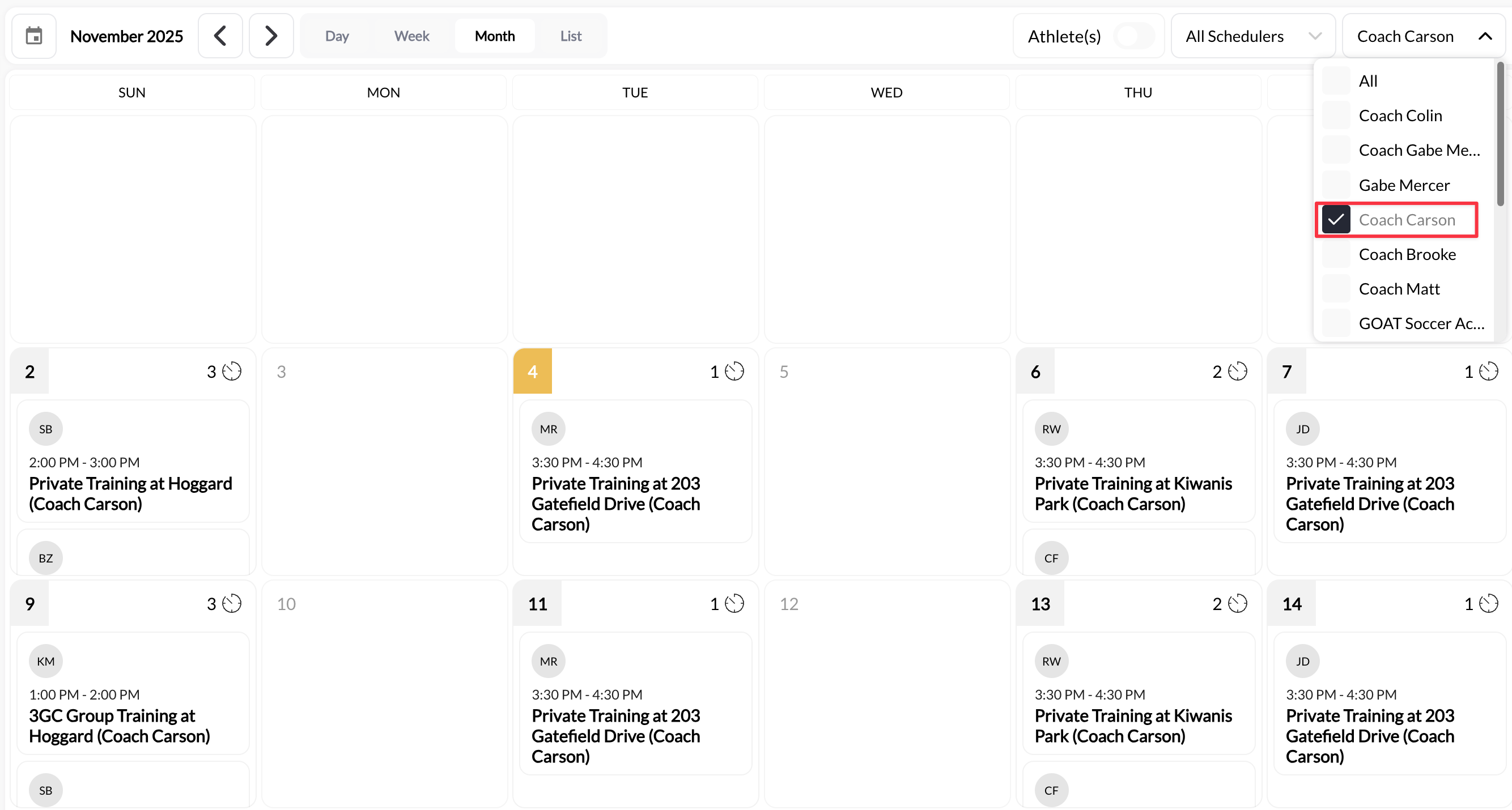Click CF avatar on November 6
1512x810 pixels.
(1051, 558)
